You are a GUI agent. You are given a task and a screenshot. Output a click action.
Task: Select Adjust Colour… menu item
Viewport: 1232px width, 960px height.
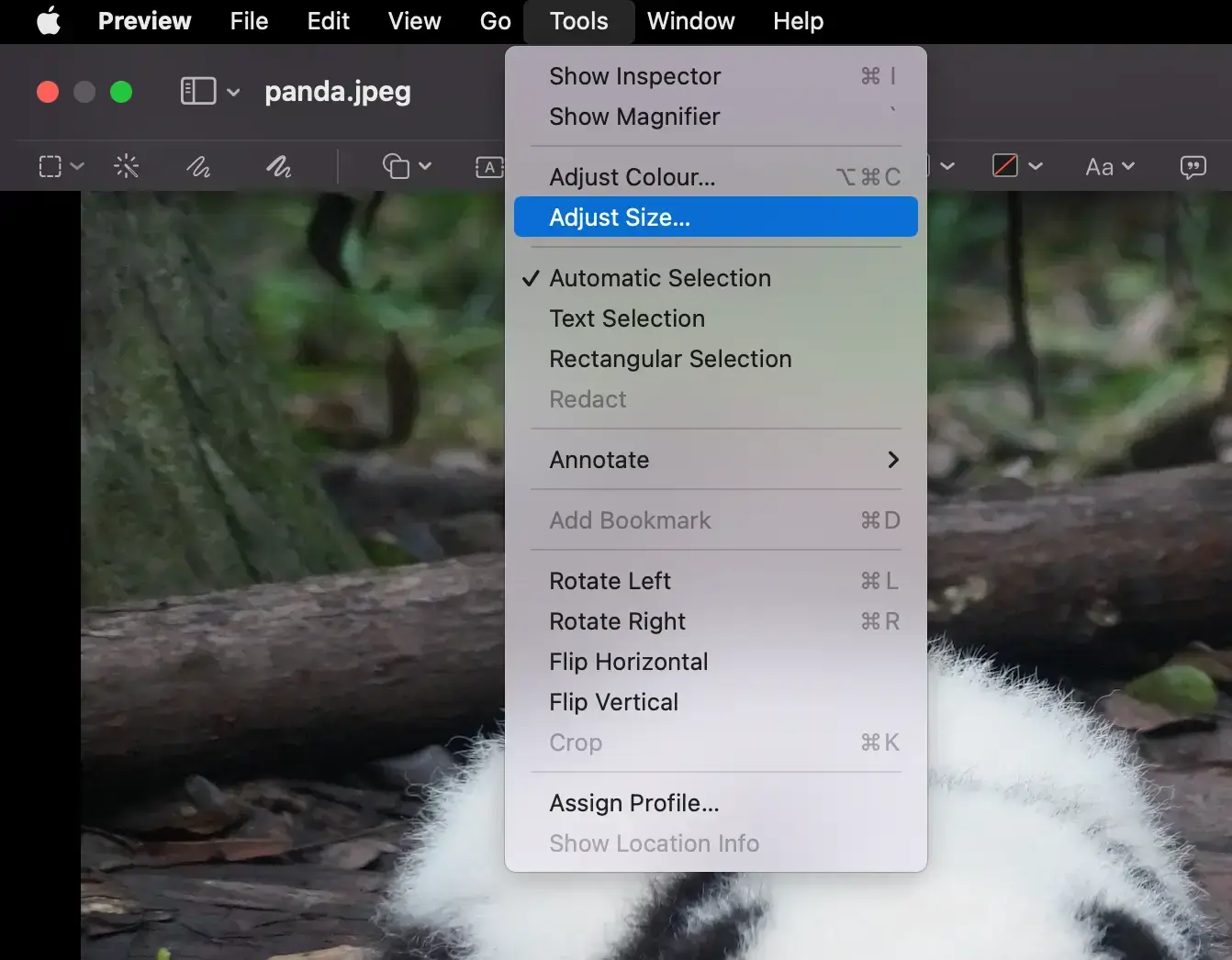click(x=716, y=177)
